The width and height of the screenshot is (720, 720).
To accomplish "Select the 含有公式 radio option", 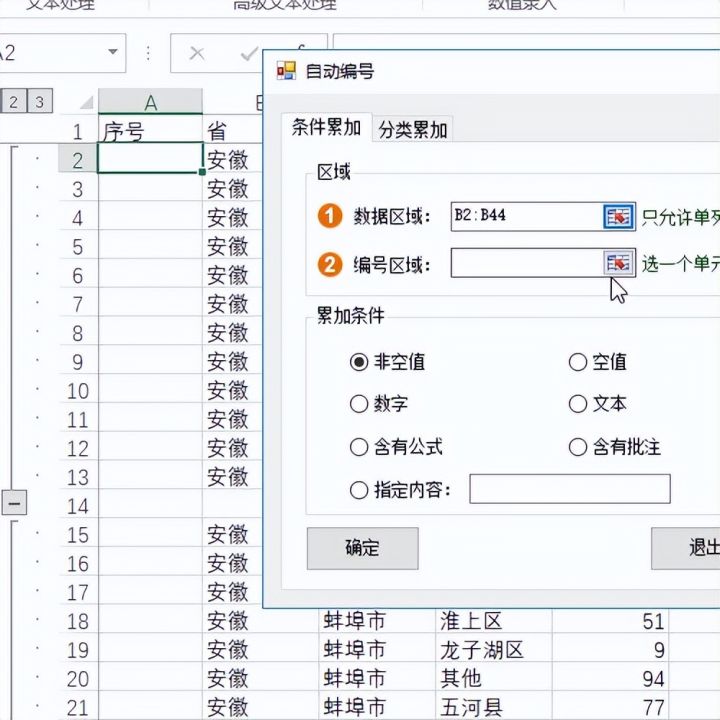I will click(359, 447).
